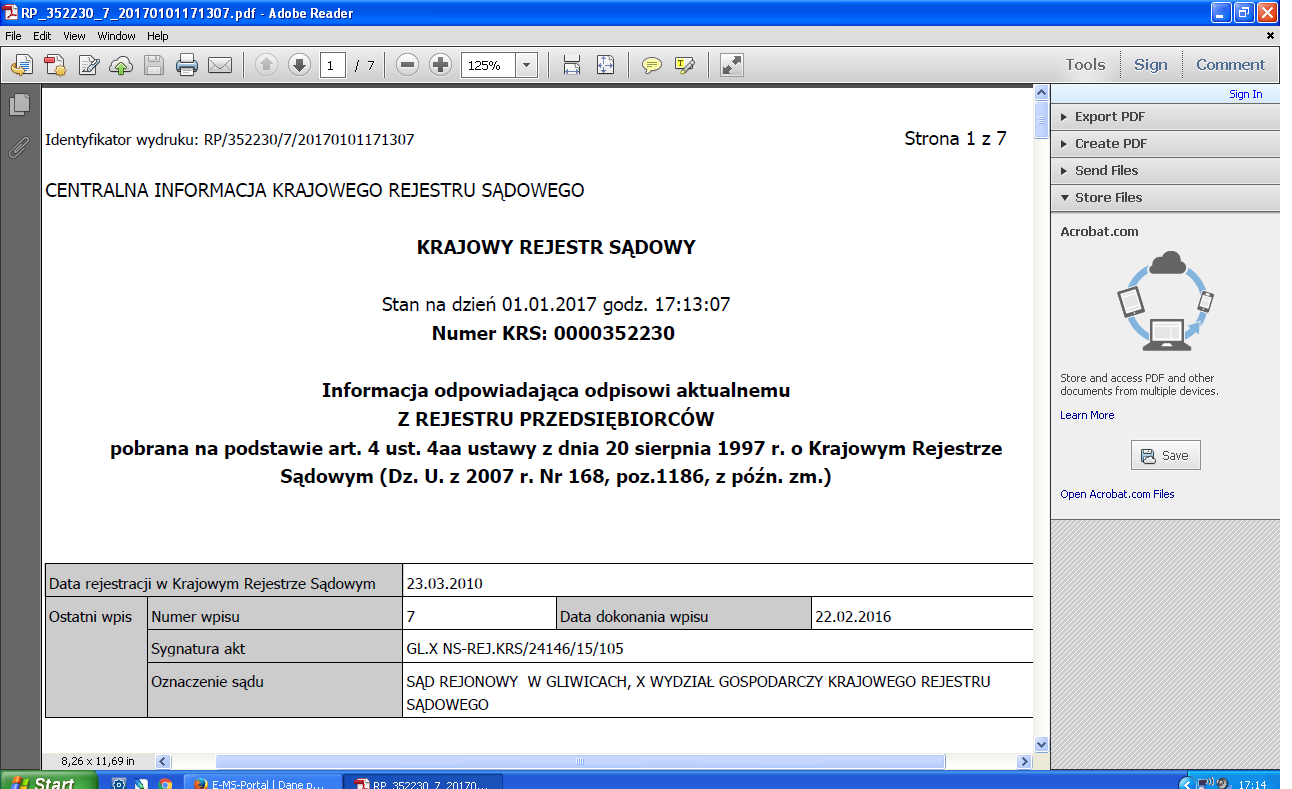Click the email envelope toolbar icon

point(219,66)
